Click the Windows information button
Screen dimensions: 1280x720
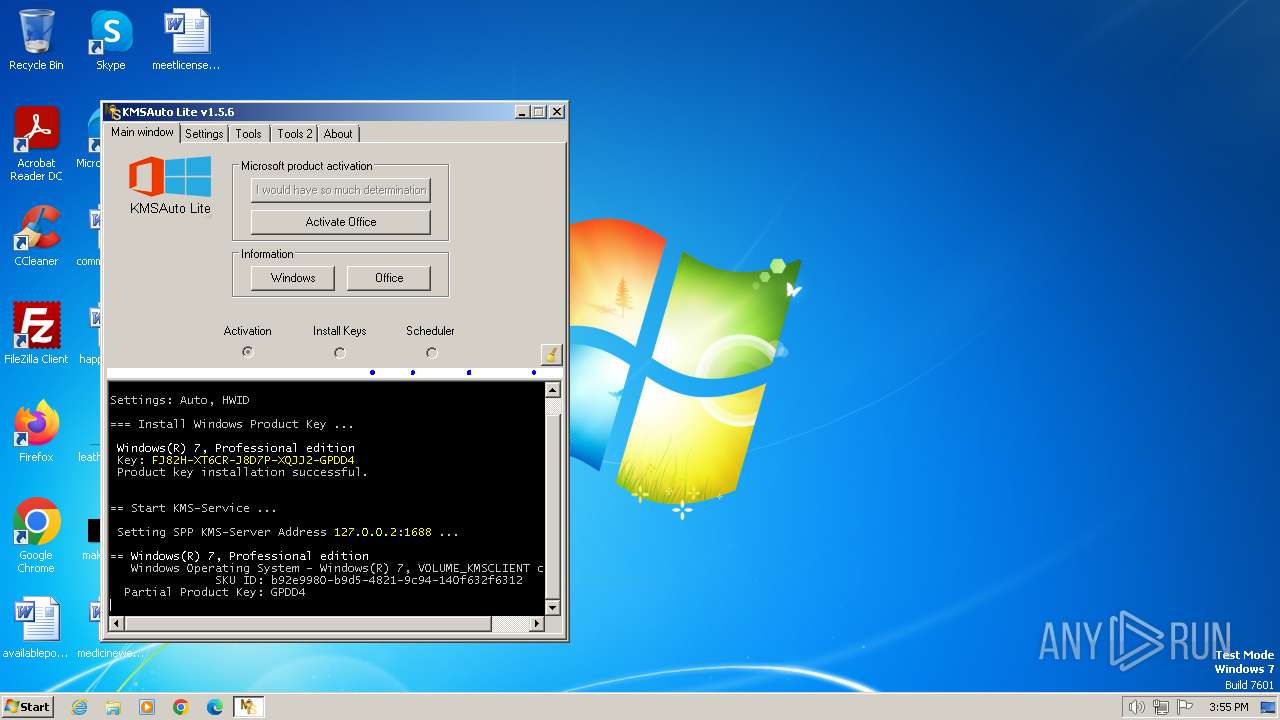click(x=293, y=278)
